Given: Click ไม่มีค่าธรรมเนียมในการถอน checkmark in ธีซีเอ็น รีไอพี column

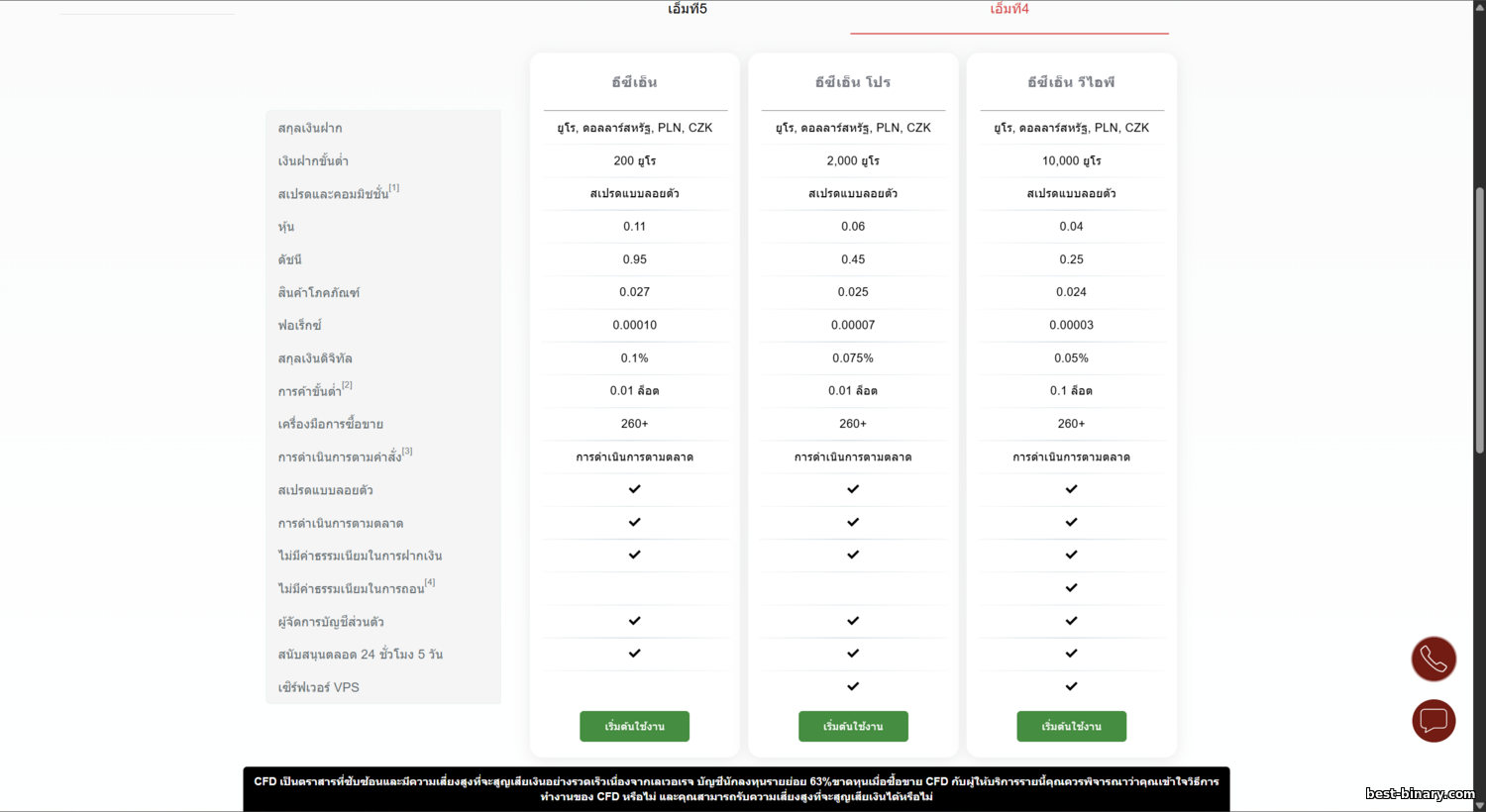Looking at the screenshot, I should click(1071, 588).
